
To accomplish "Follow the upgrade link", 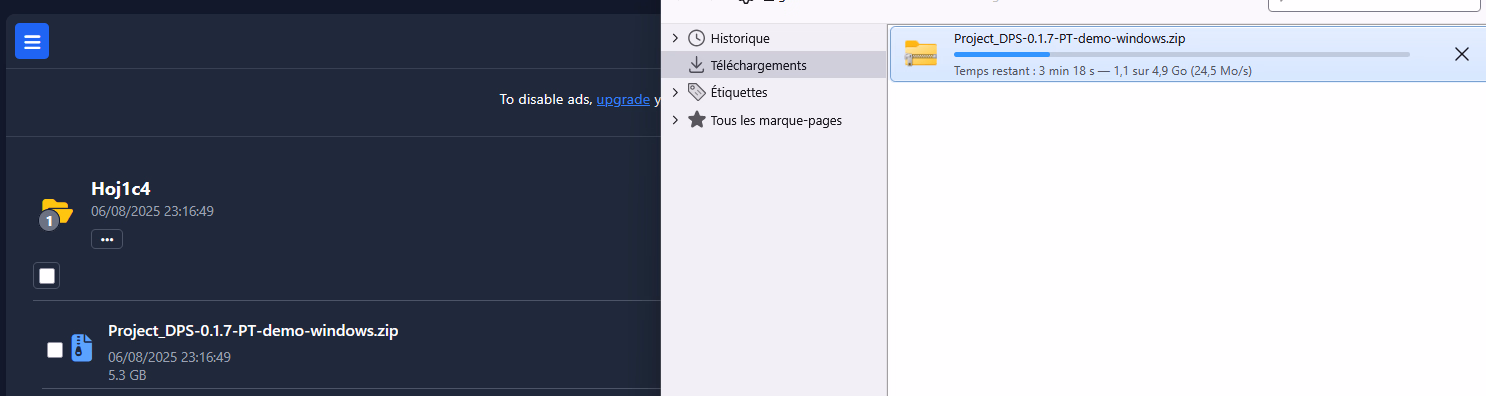I will [x=623, y=100].
